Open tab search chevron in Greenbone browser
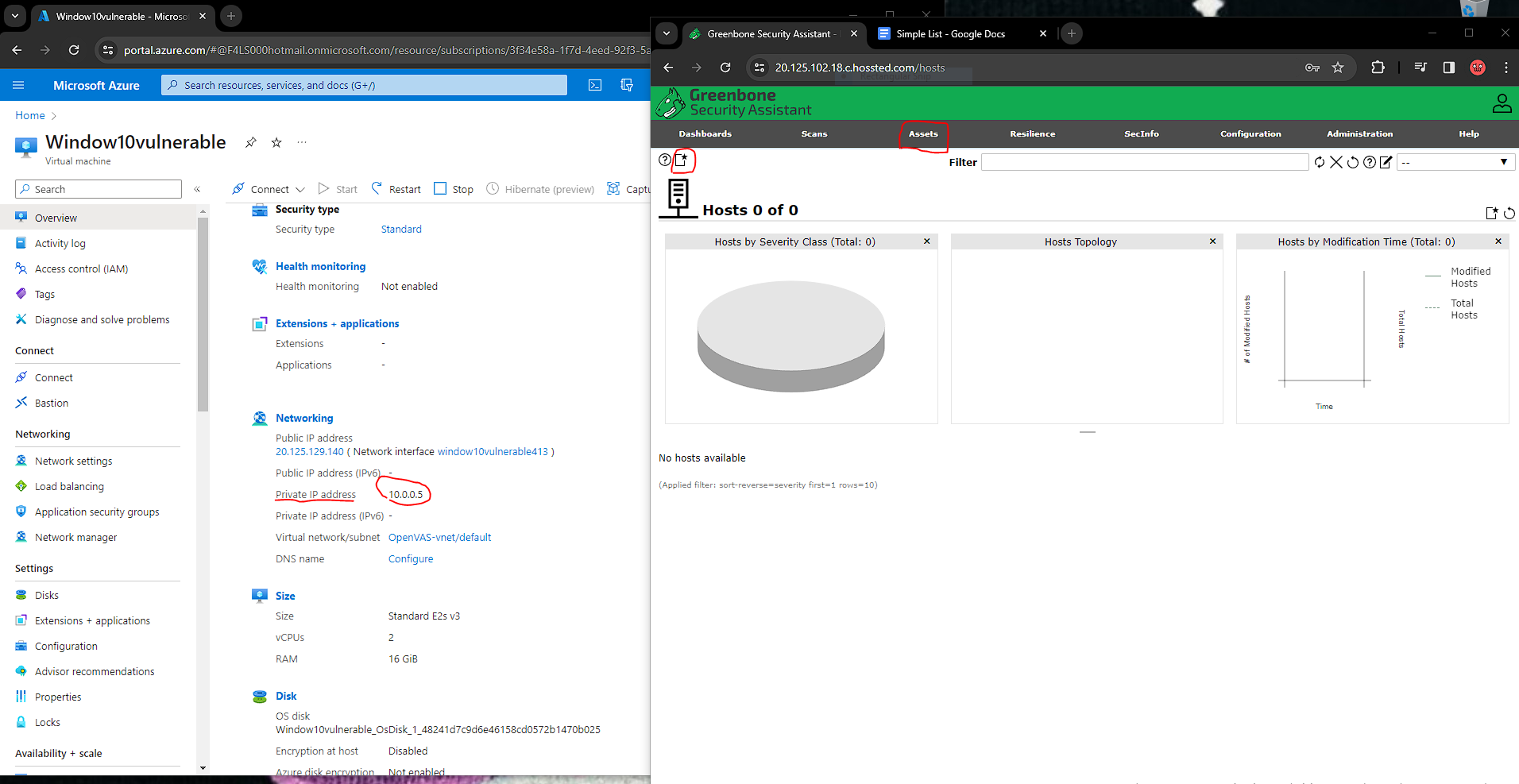This screenshot has width=1519, height=784. [667, 33]
